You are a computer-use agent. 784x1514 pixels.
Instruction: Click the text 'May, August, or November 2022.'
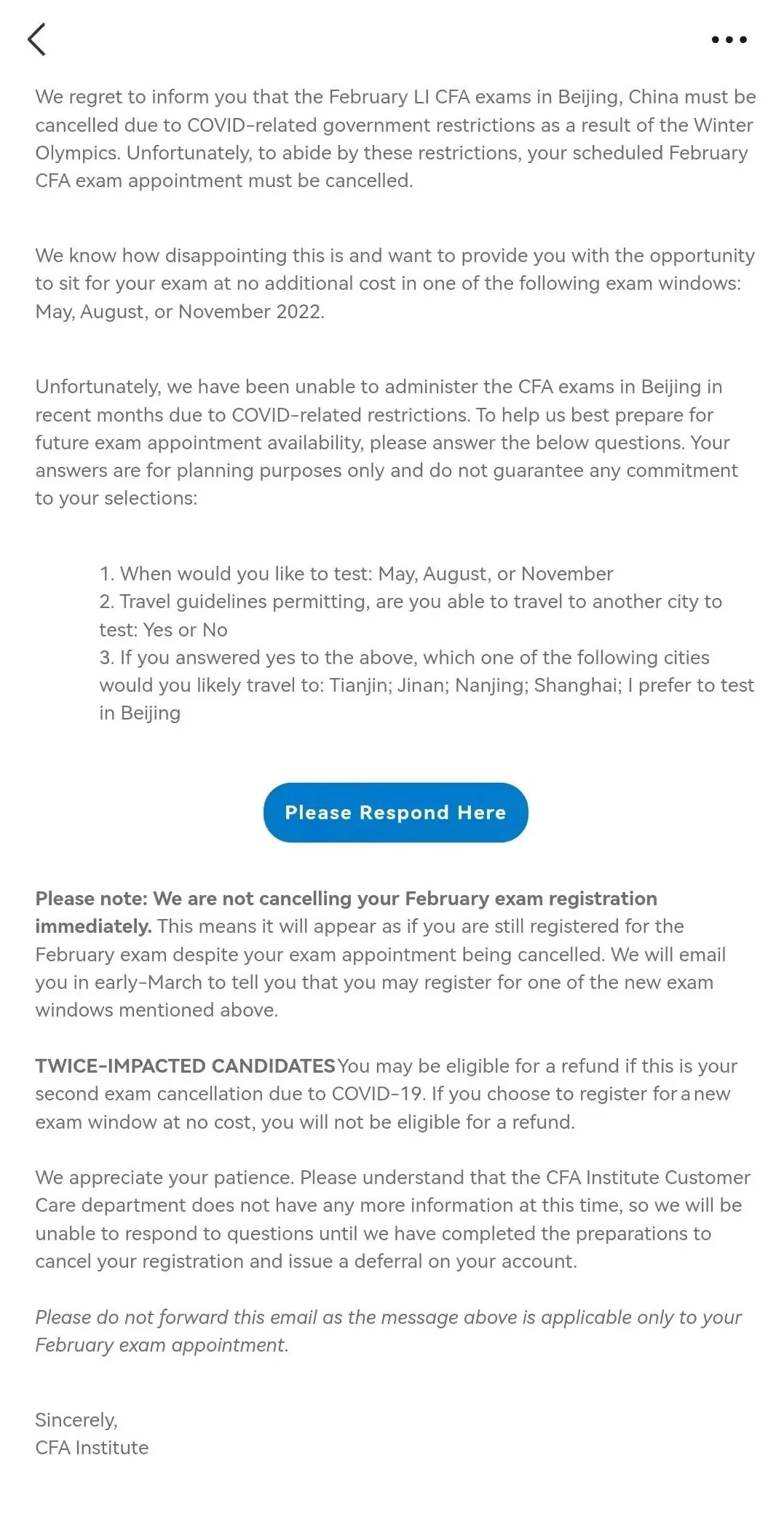(x=180, y=312)
